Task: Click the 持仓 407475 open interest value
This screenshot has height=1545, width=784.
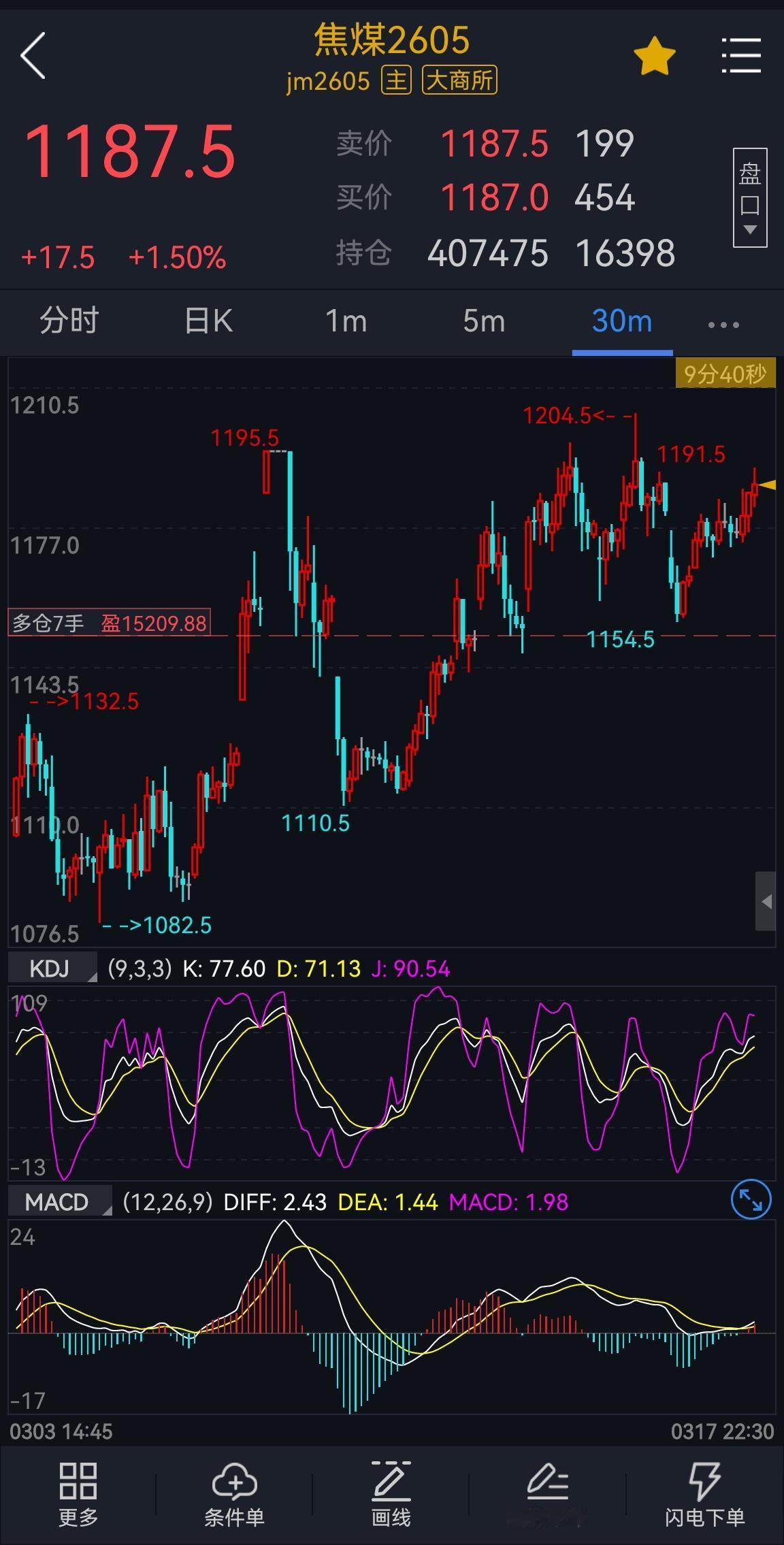Action: [x=487, y=253]
